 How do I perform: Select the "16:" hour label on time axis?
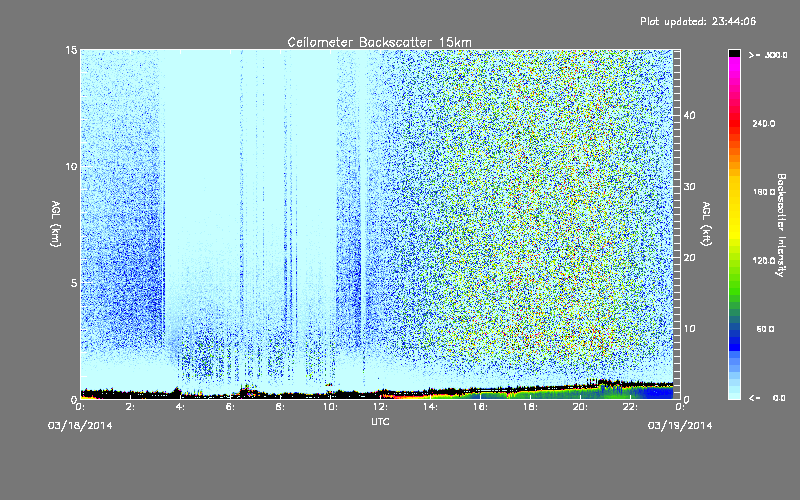(x=481, y=407)
